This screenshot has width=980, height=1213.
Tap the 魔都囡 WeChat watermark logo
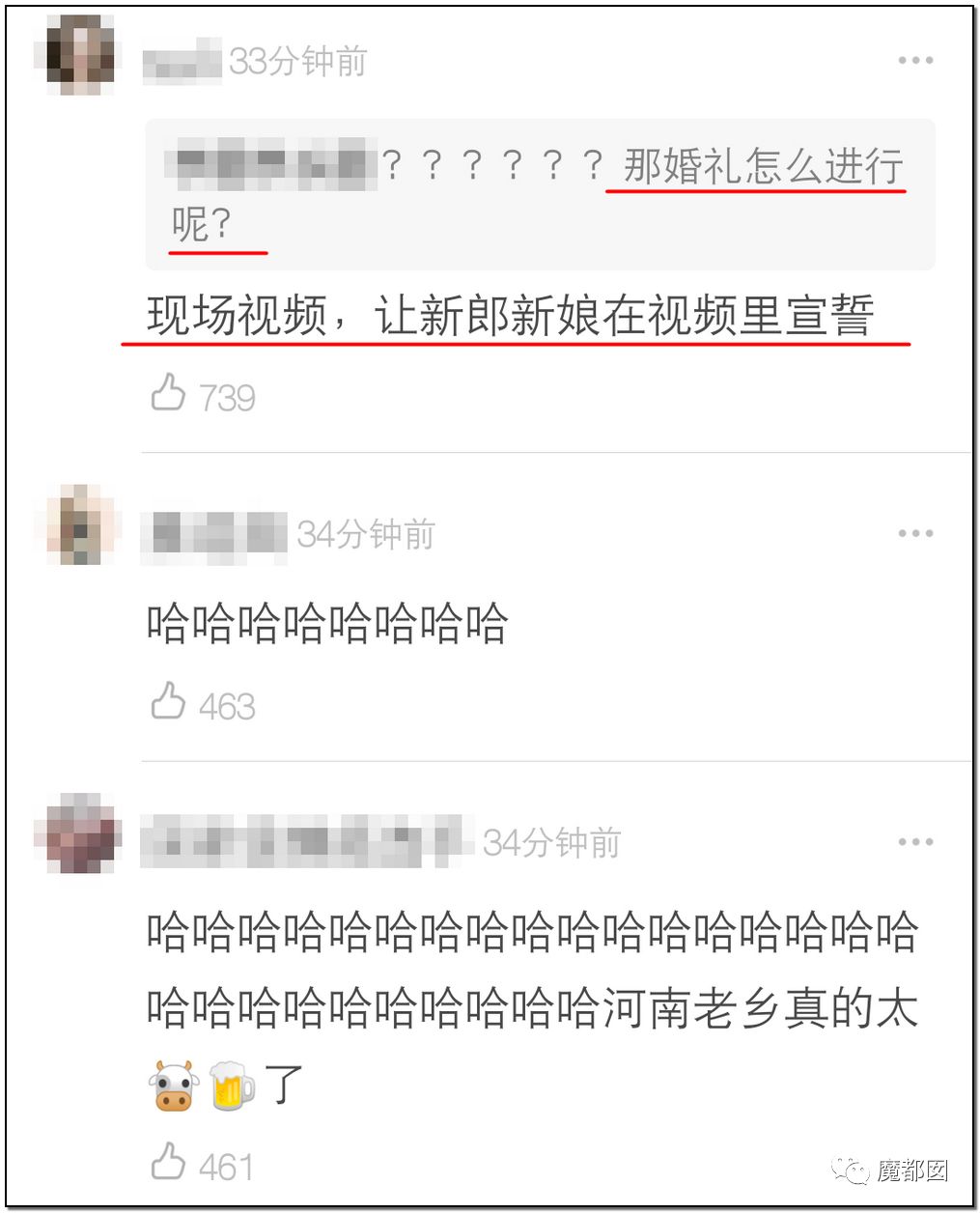(891, 1171)
